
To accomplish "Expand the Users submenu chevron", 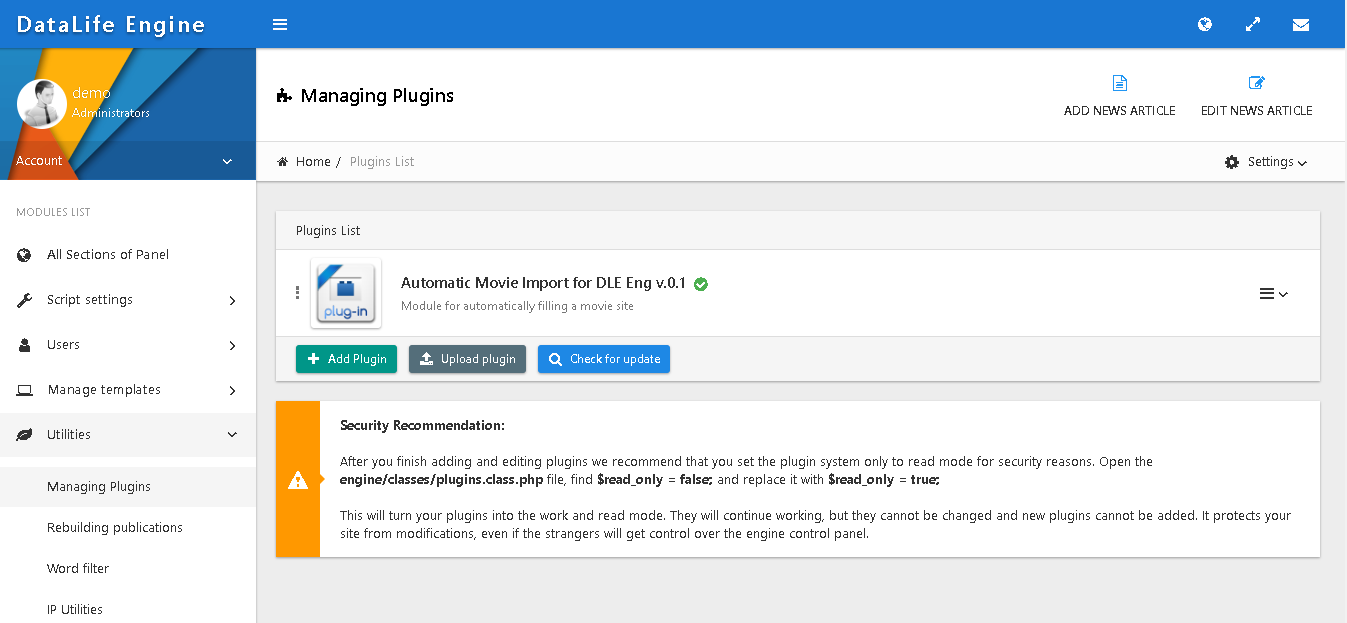I will (x=232, y=345).
